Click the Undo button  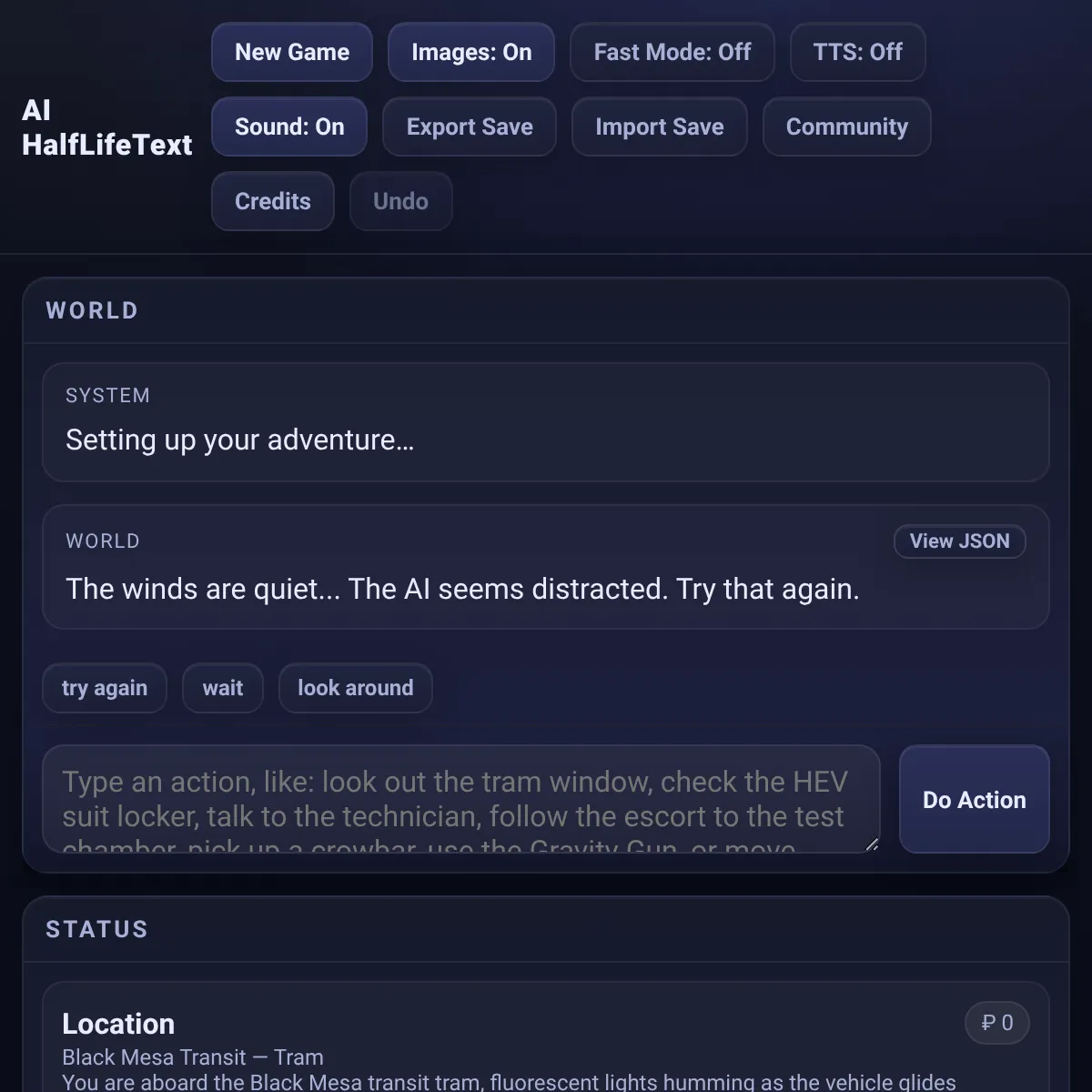click(401, 201)
